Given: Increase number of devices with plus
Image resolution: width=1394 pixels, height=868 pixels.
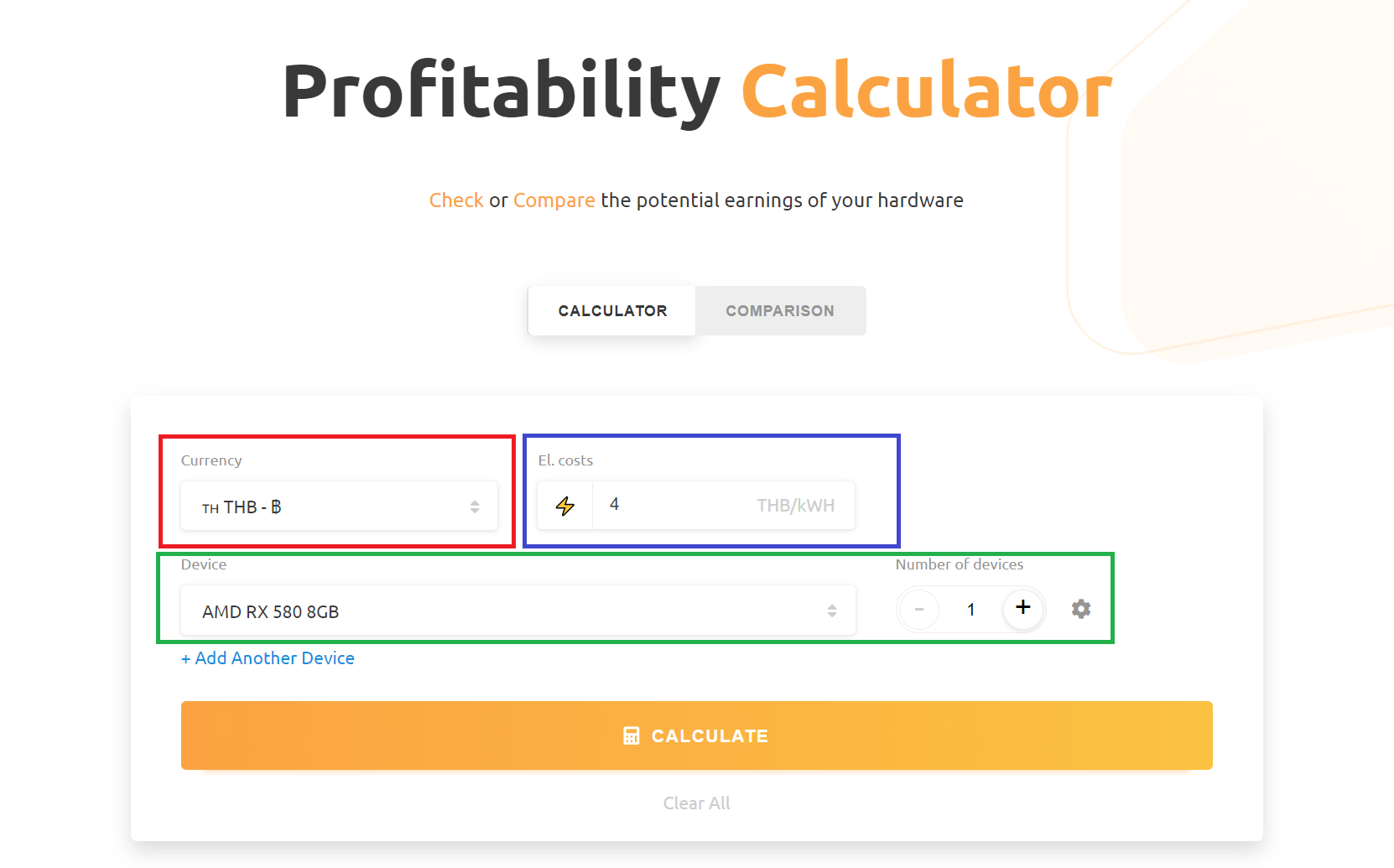Looking at the screenshot, I should click(x=1023, y=607).
